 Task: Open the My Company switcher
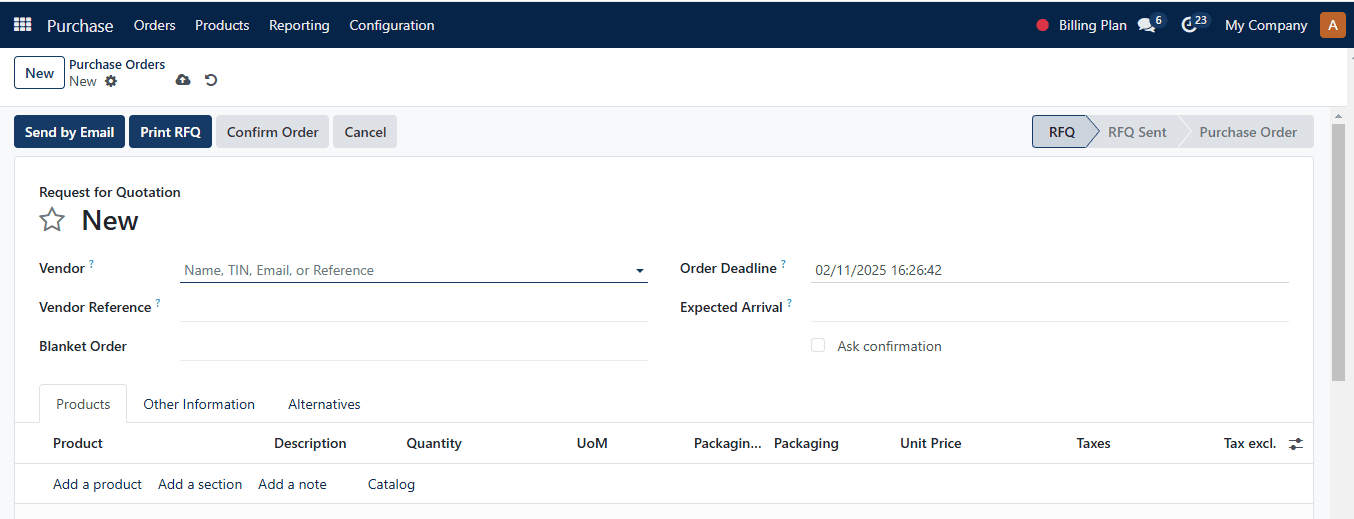[x=1266, y=25]
